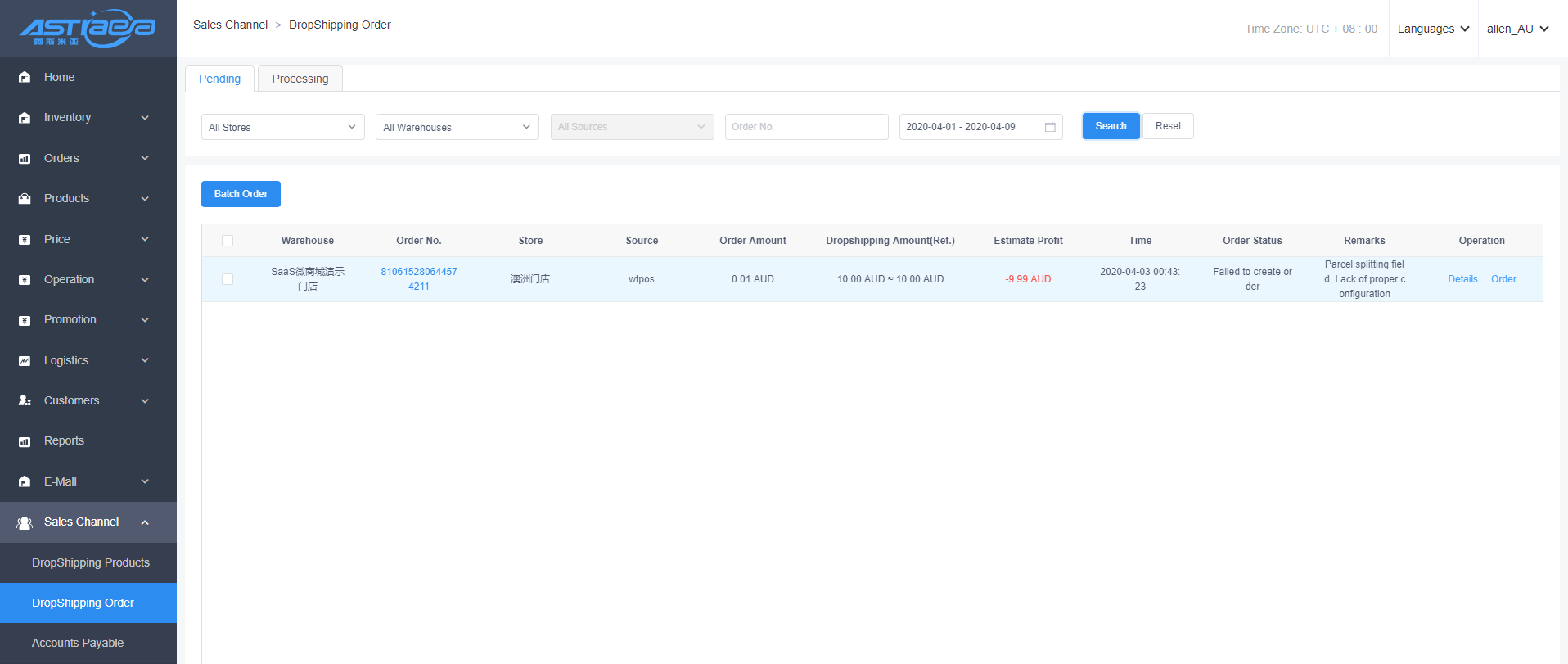This screenshot has height=664, width=1568.
Task: Click the Home icon in sidebar
Action: 25,77
